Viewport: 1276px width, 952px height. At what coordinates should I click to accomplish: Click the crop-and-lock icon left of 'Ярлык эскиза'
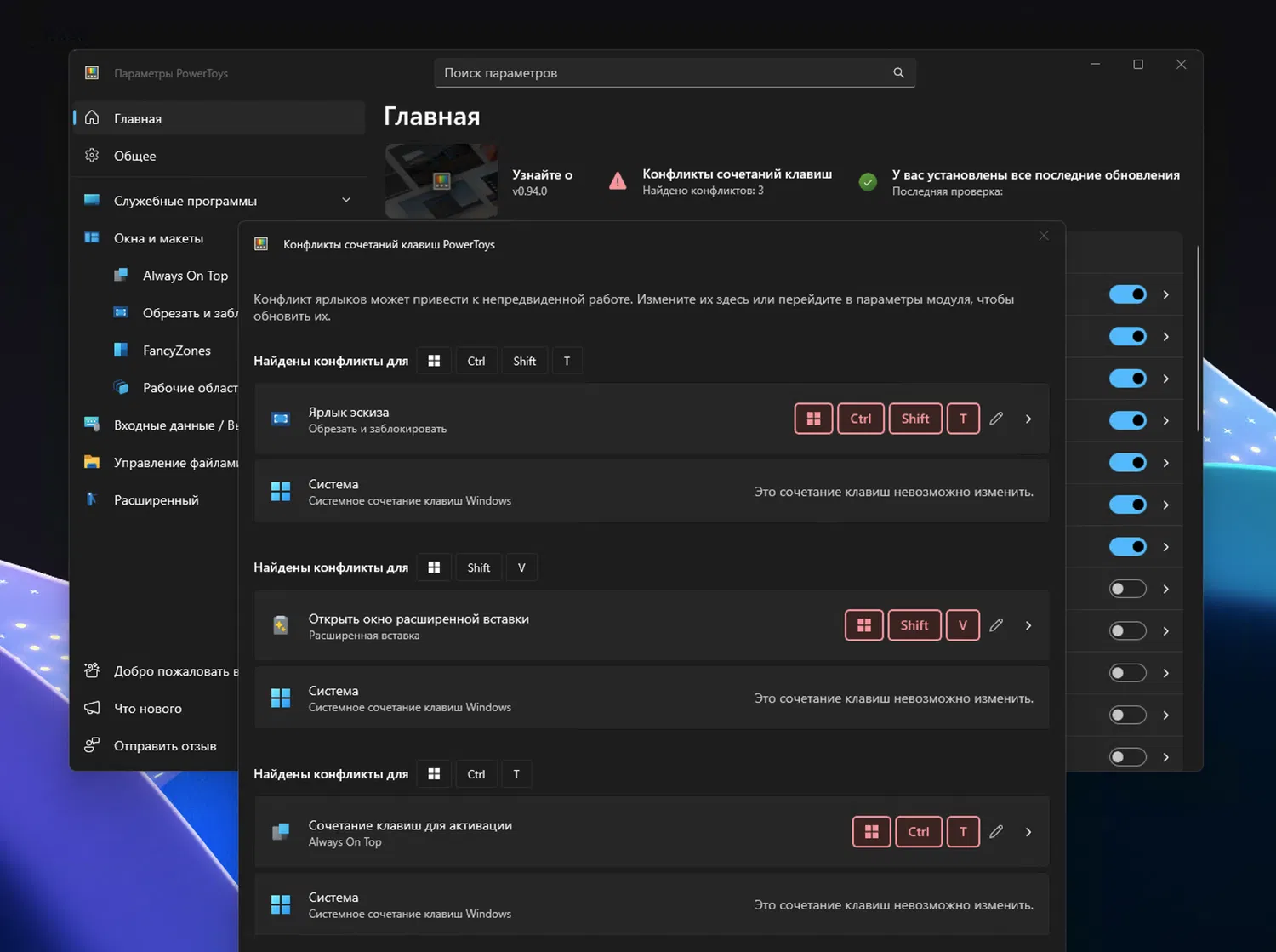(281, 419)
